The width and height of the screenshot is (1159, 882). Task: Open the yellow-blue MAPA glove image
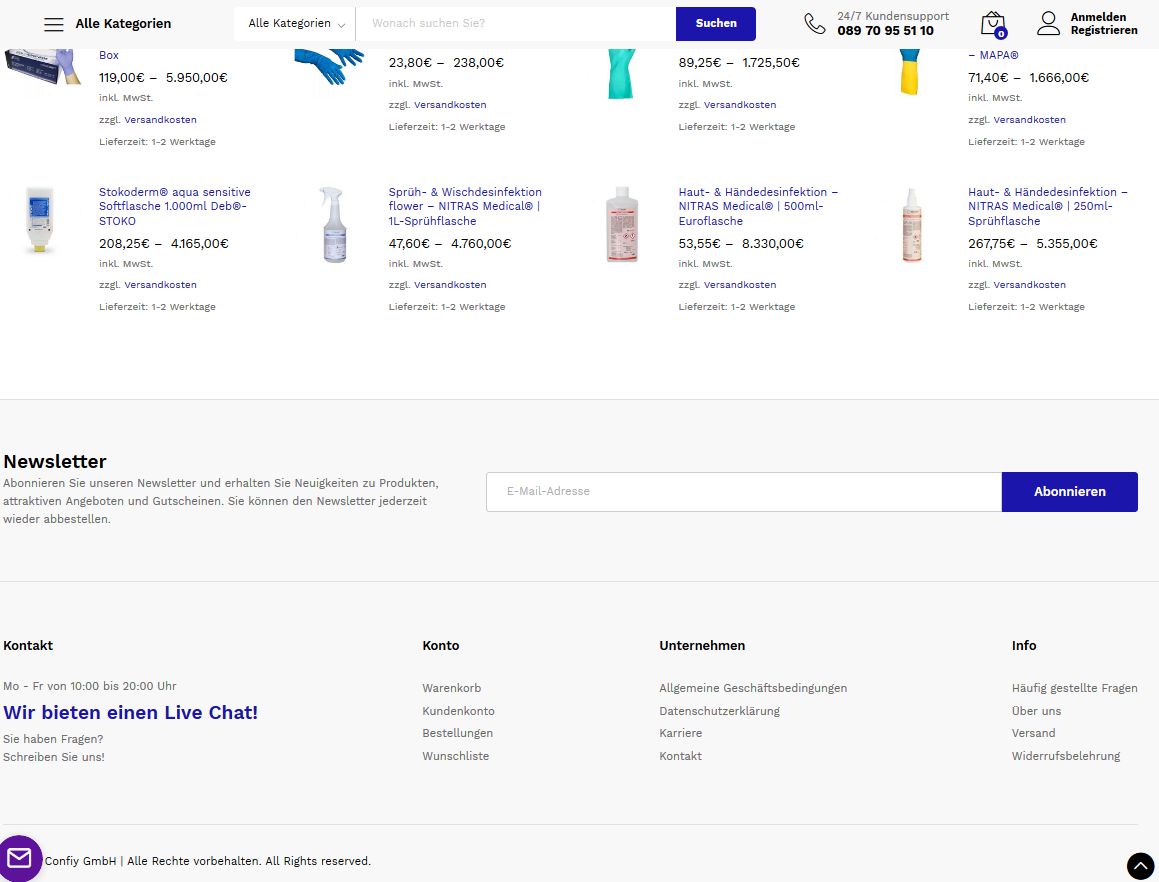[910, 72]
